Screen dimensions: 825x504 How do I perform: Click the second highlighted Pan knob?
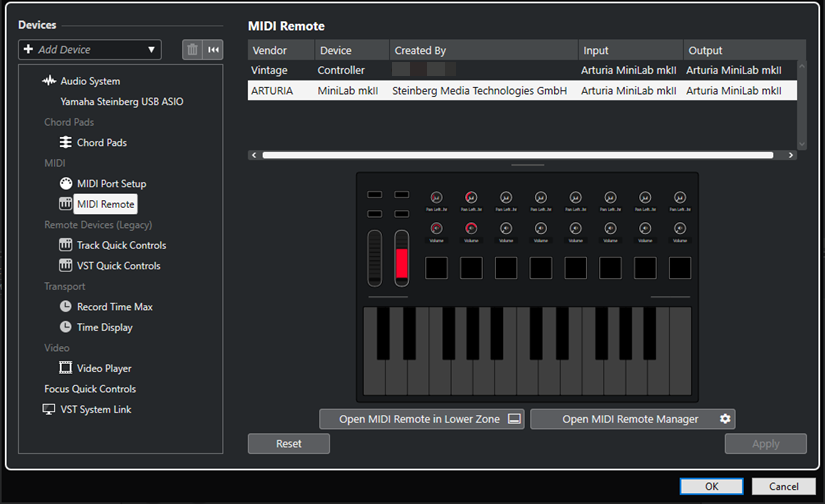[471, 197]
